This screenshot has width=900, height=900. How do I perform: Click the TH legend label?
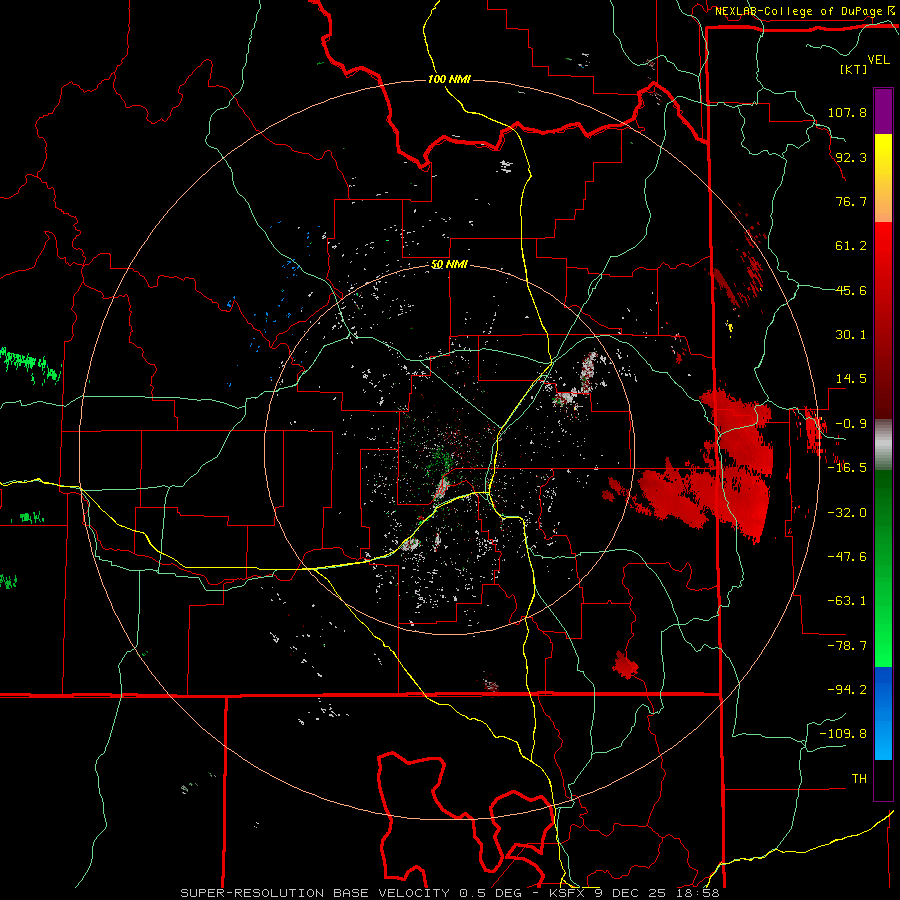(859, 779)
